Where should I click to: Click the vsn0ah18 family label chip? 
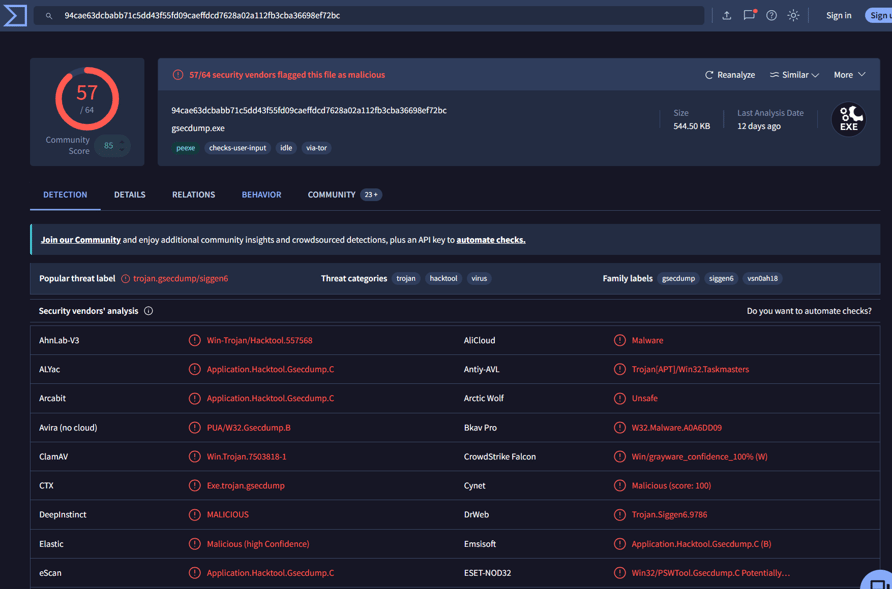[762, 279]
